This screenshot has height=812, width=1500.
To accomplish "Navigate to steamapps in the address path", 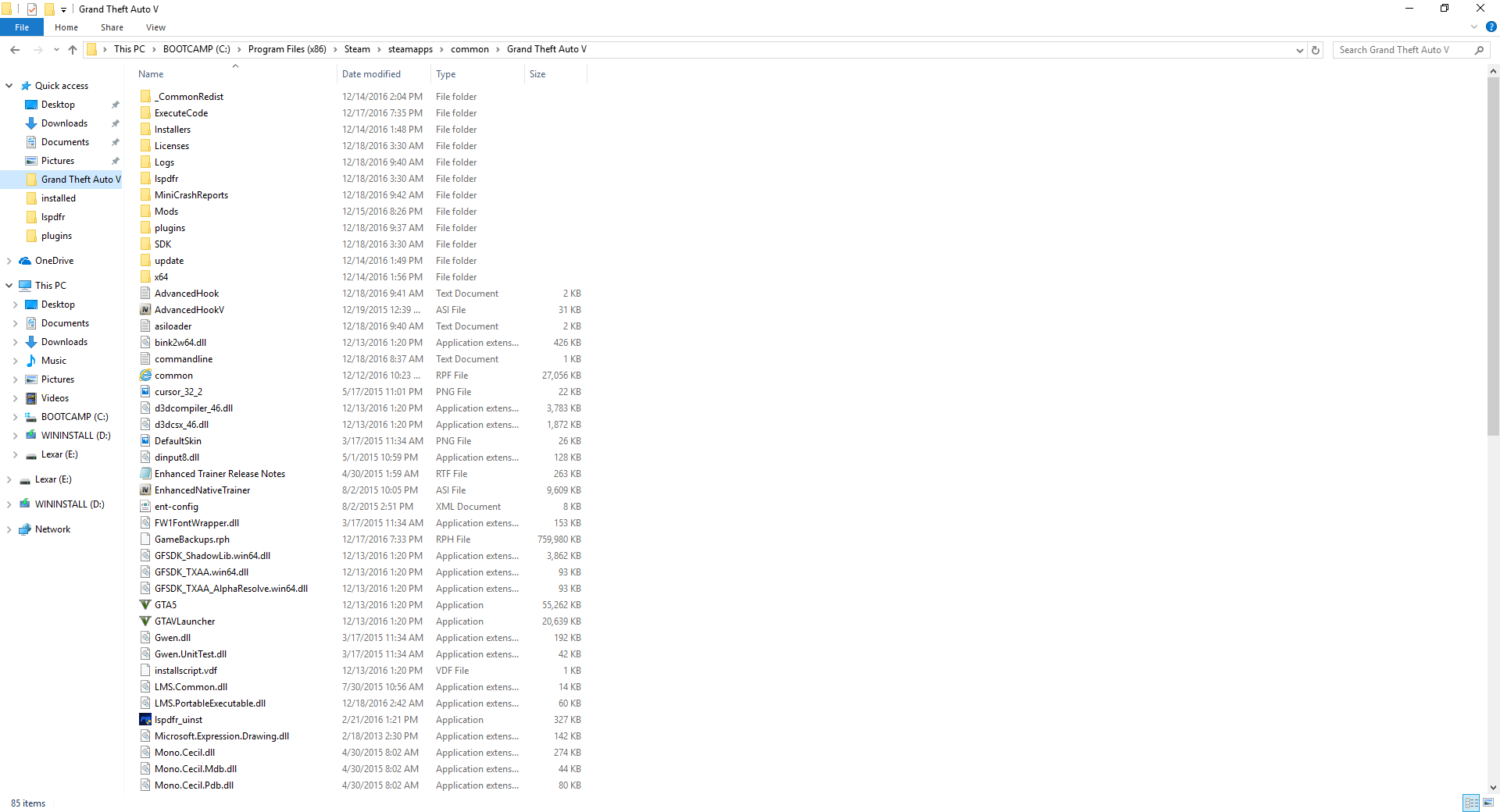I will point(410,49).
